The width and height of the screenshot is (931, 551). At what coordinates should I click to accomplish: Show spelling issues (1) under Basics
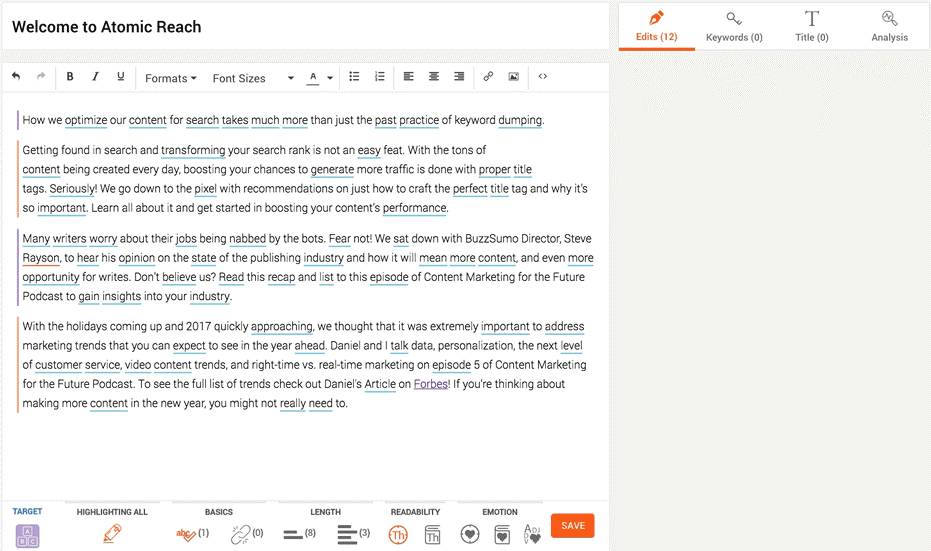coord(192,534)
